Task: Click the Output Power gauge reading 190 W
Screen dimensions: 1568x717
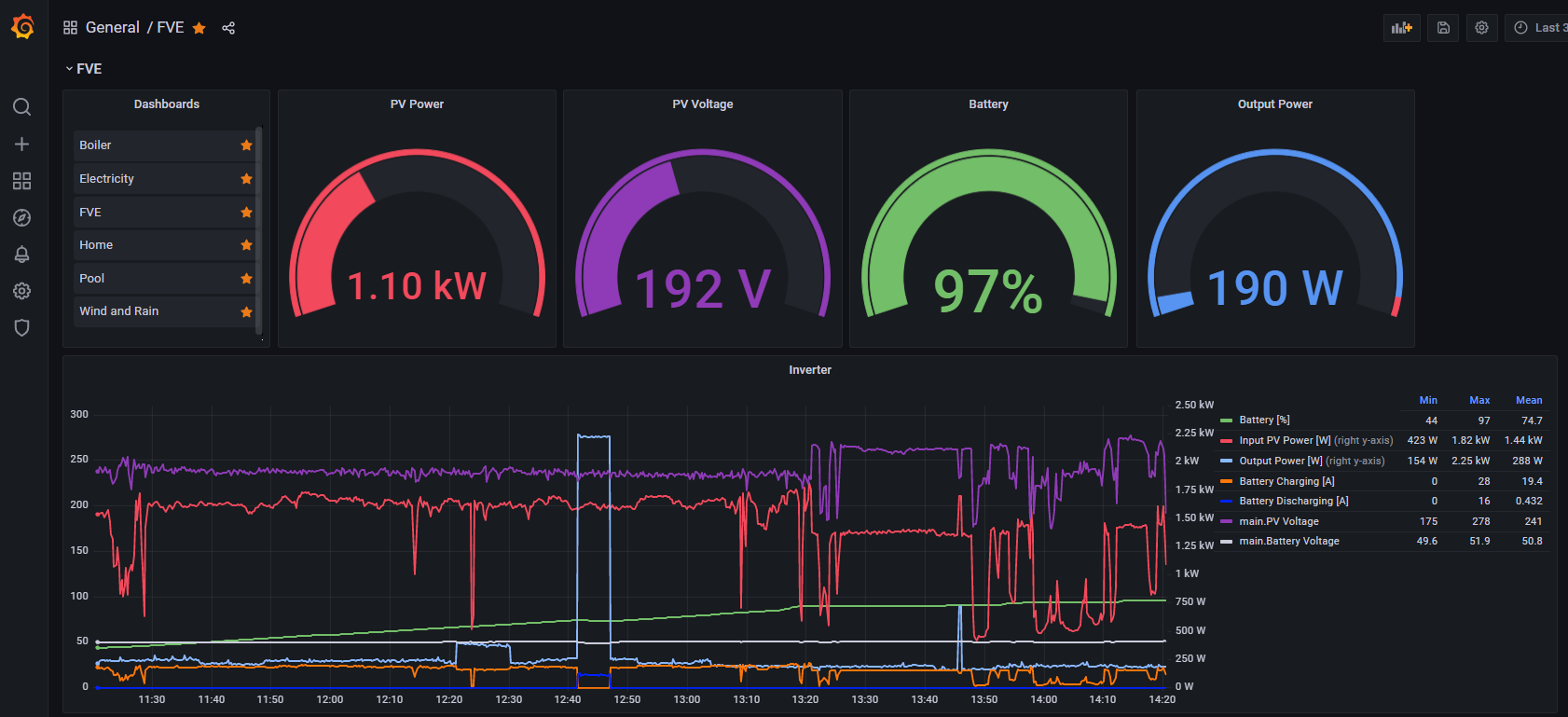Action: [x=1275, y=288]
